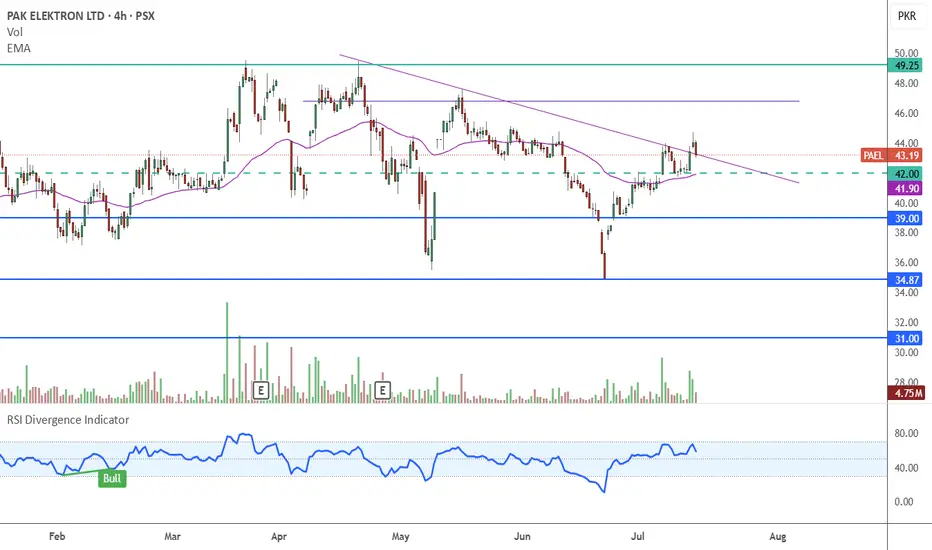Click the purple 41.90 EMA value label
Screen dimensions: 932x550
pos(905,188)
